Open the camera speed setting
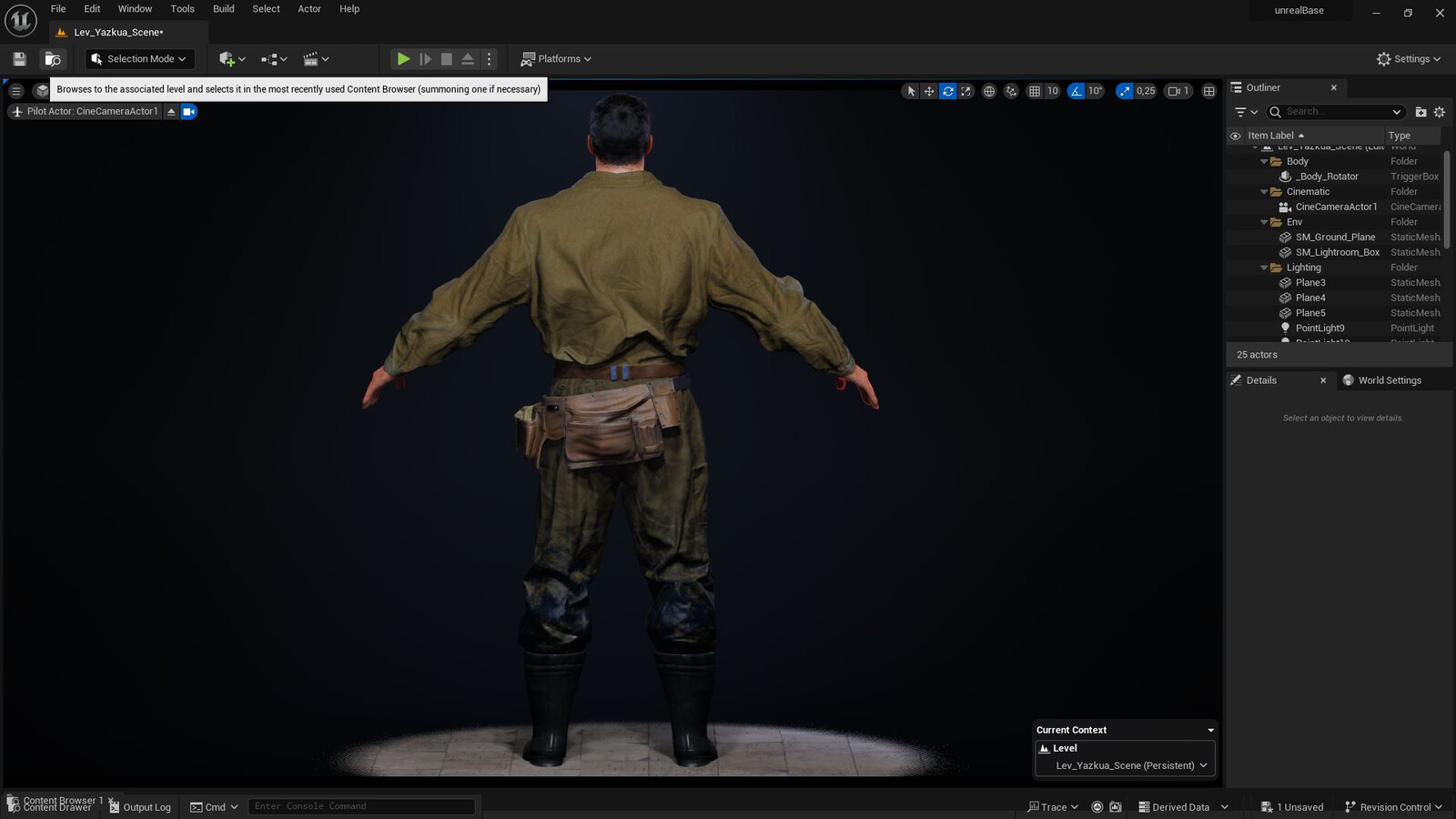 (1179, 91)
